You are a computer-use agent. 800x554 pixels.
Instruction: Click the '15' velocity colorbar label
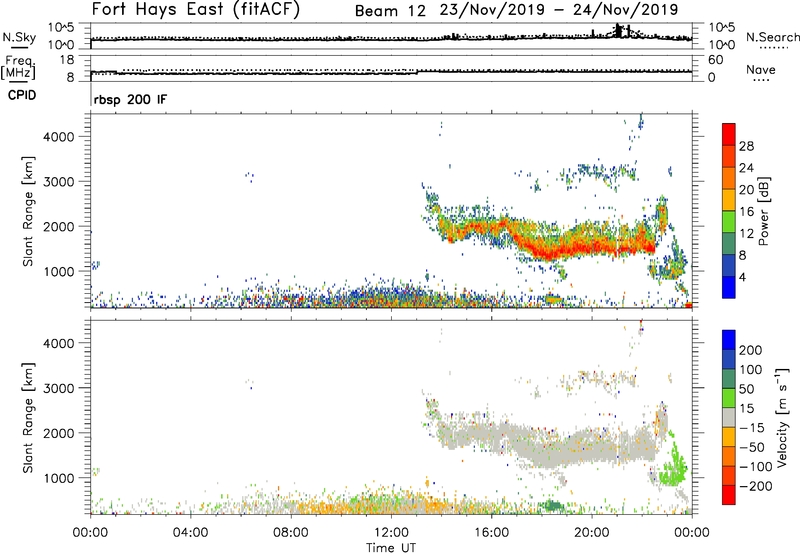746,409
